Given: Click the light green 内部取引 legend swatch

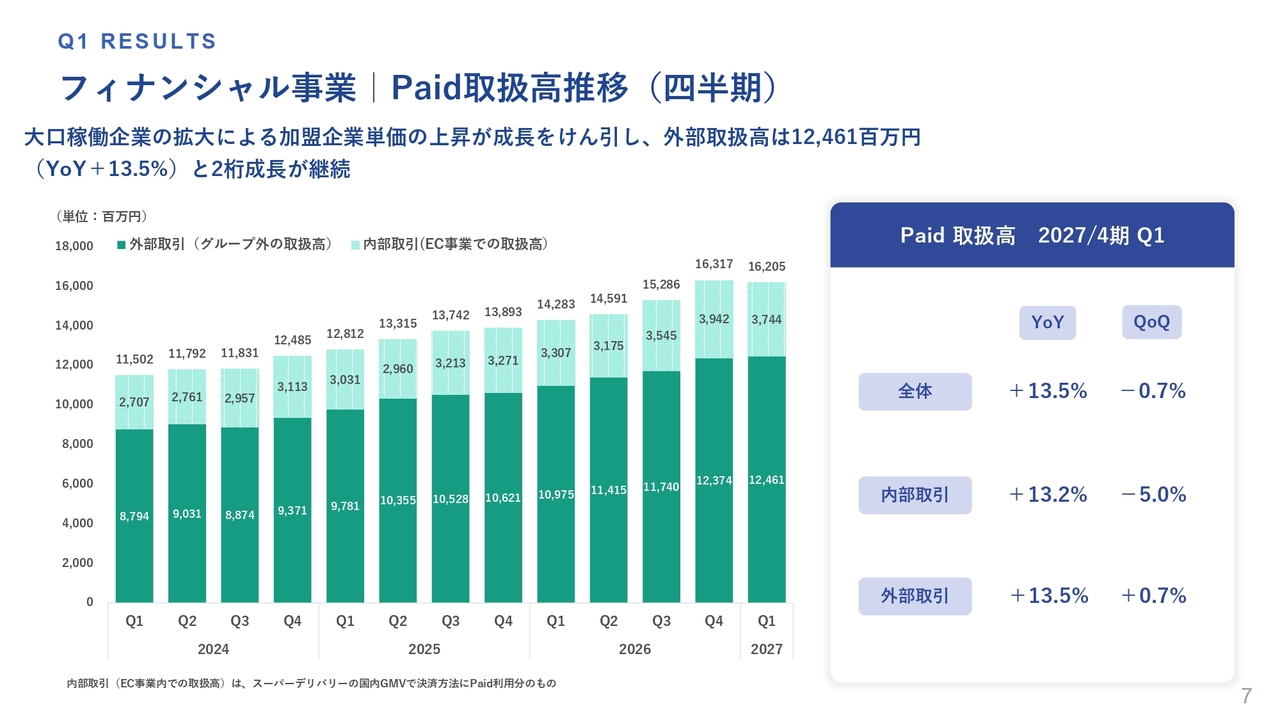Looking at the screenshot, I should 355,244.
